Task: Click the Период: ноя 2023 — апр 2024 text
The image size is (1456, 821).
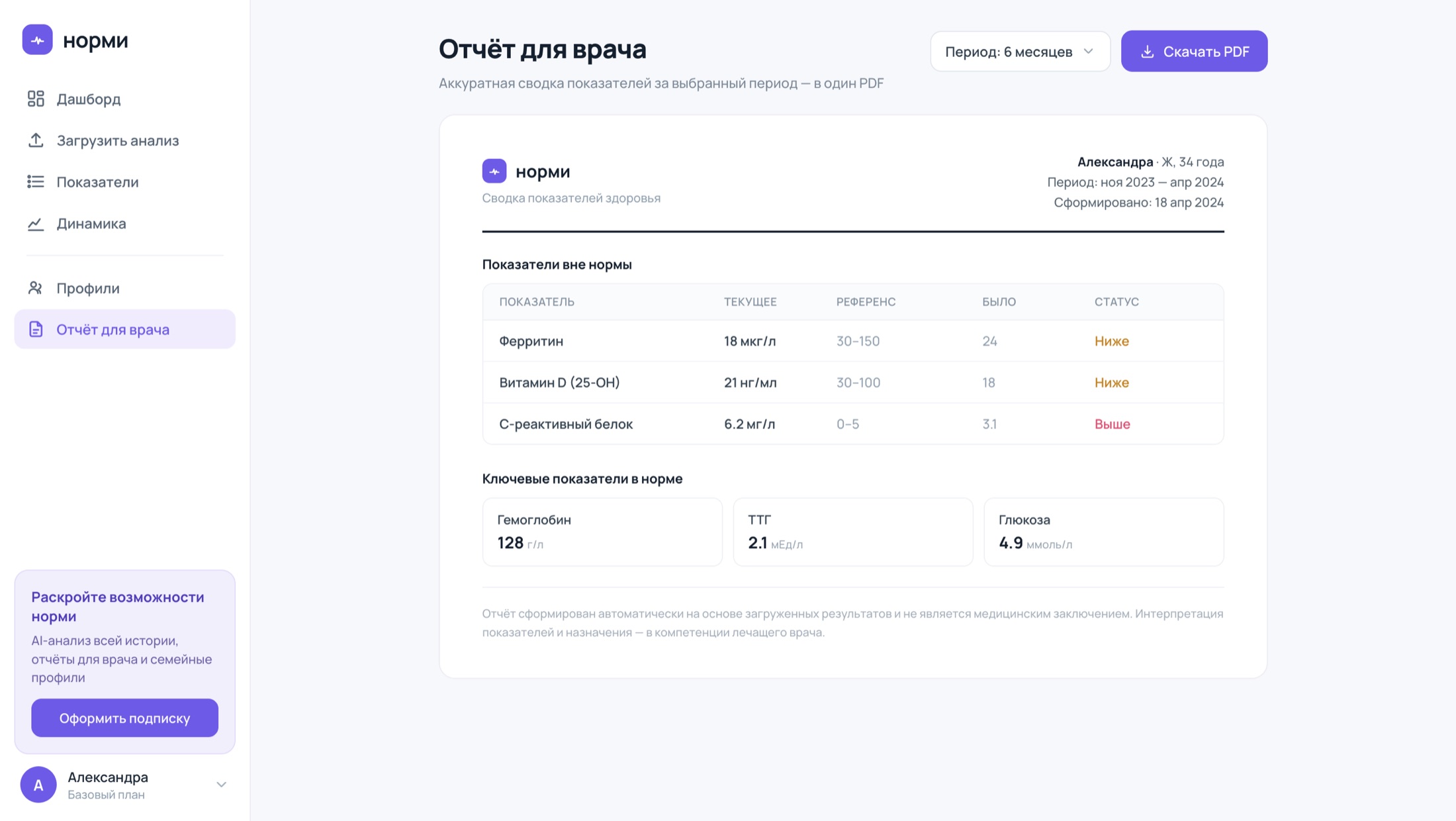Action: (x=1136, y=181)
